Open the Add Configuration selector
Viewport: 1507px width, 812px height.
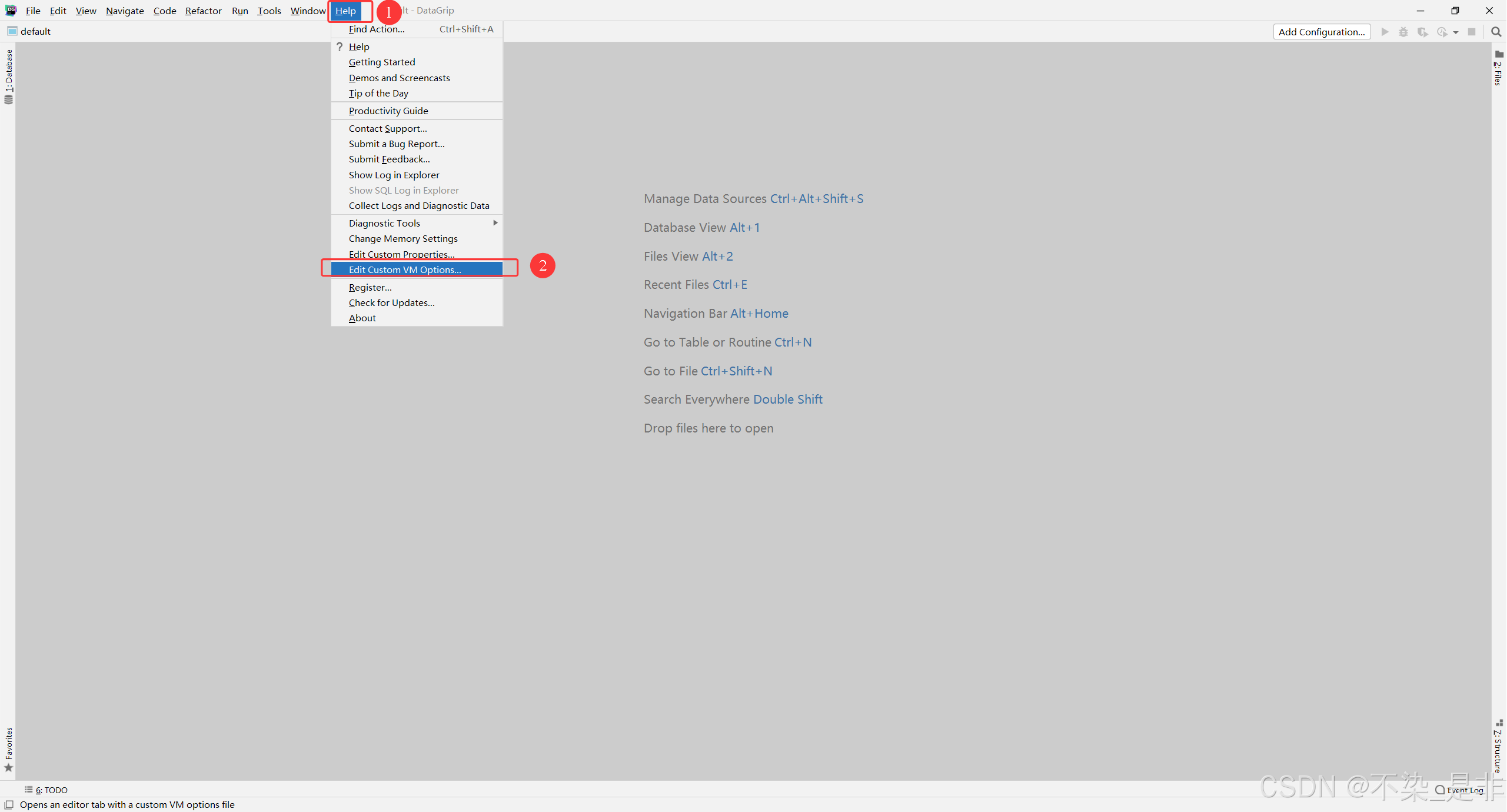point(1321,32)
